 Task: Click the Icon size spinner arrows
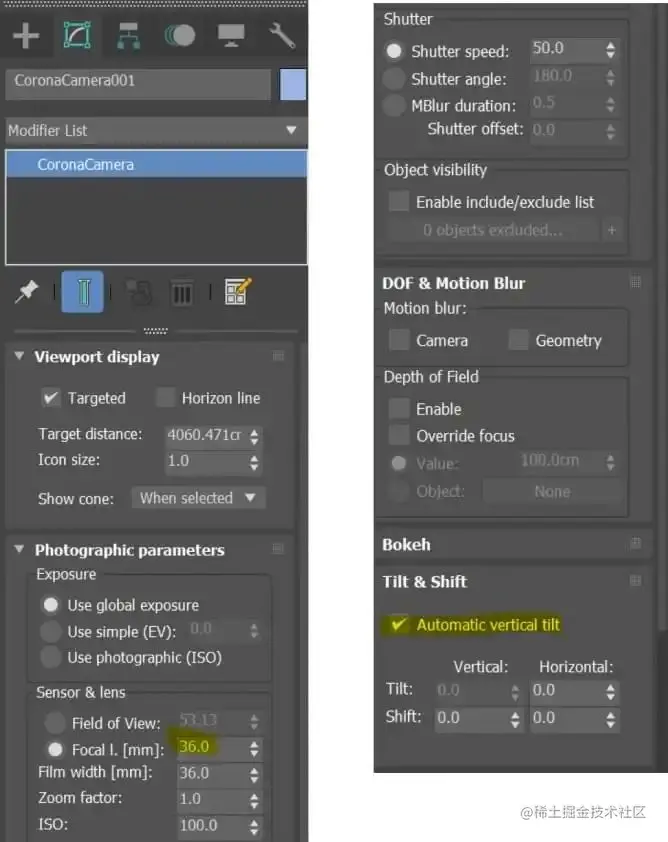pyautogui.click(x=254, y=462)
